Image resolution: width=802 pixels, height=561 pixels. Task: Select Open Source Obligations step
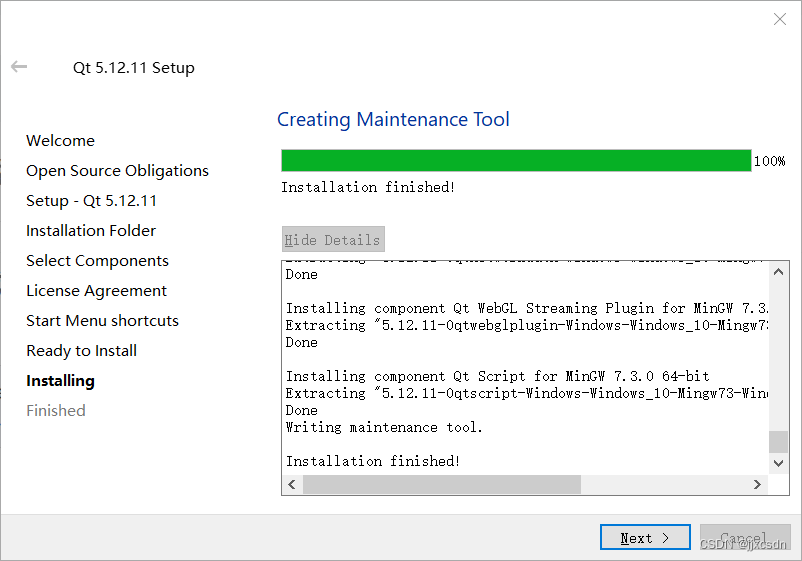coord(118,171)
